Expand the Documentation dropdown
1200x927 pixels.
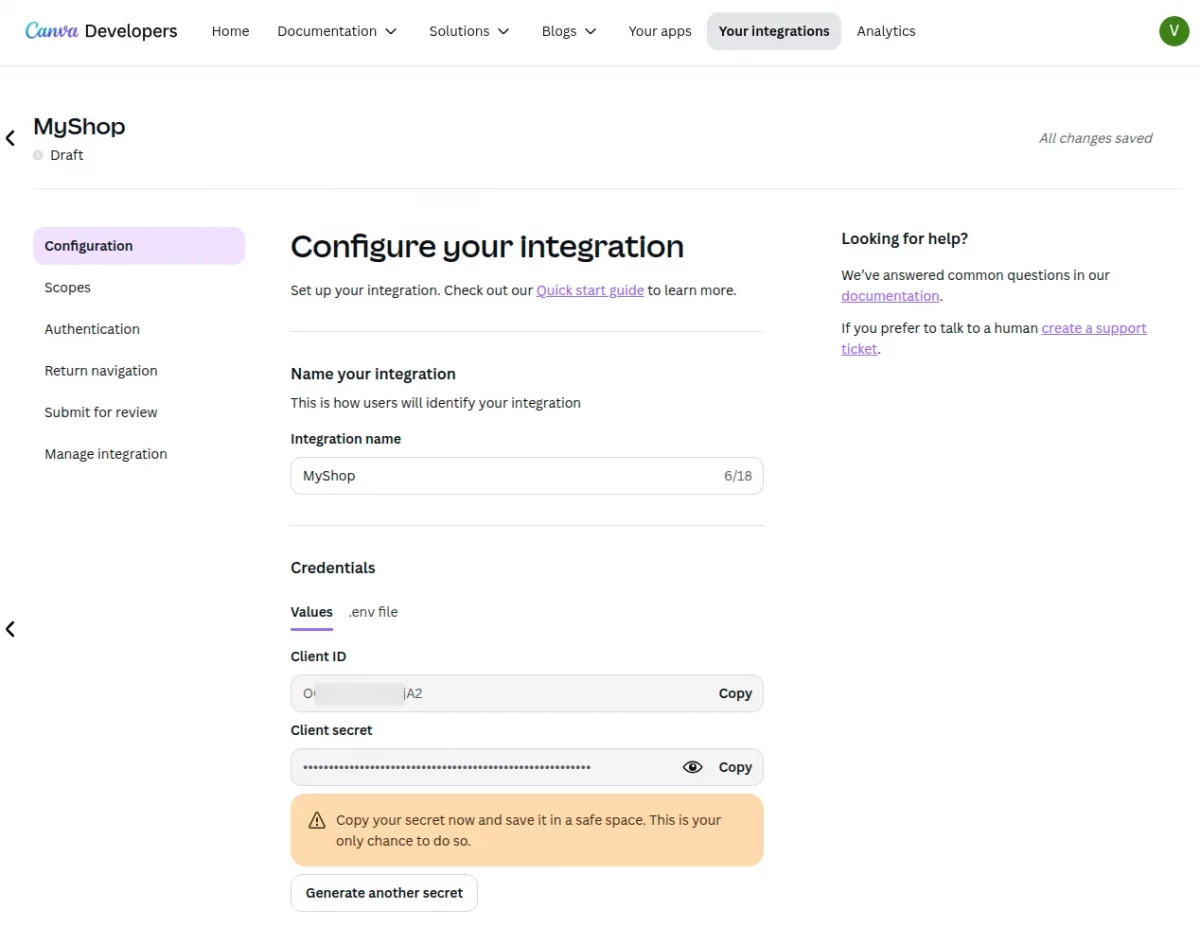point(337,31)
